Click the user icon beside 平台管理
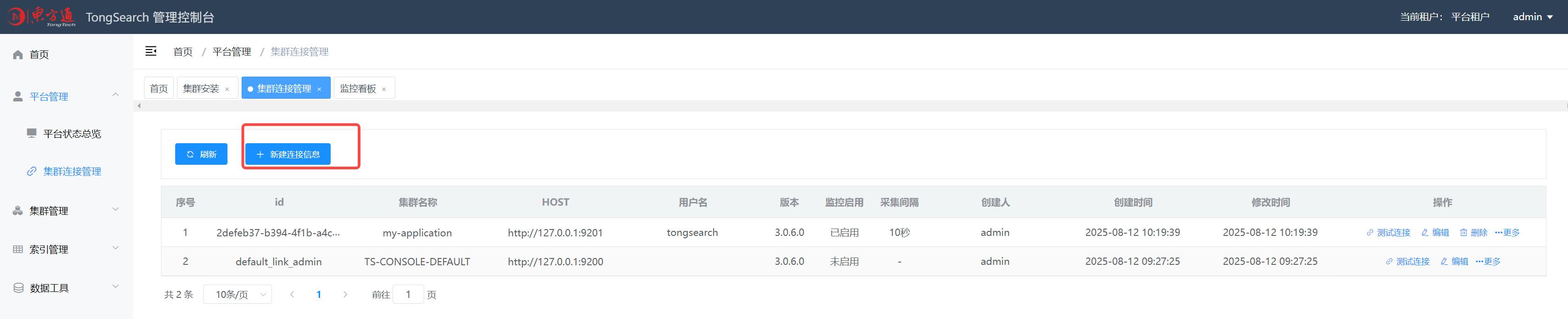 point(17,96)
